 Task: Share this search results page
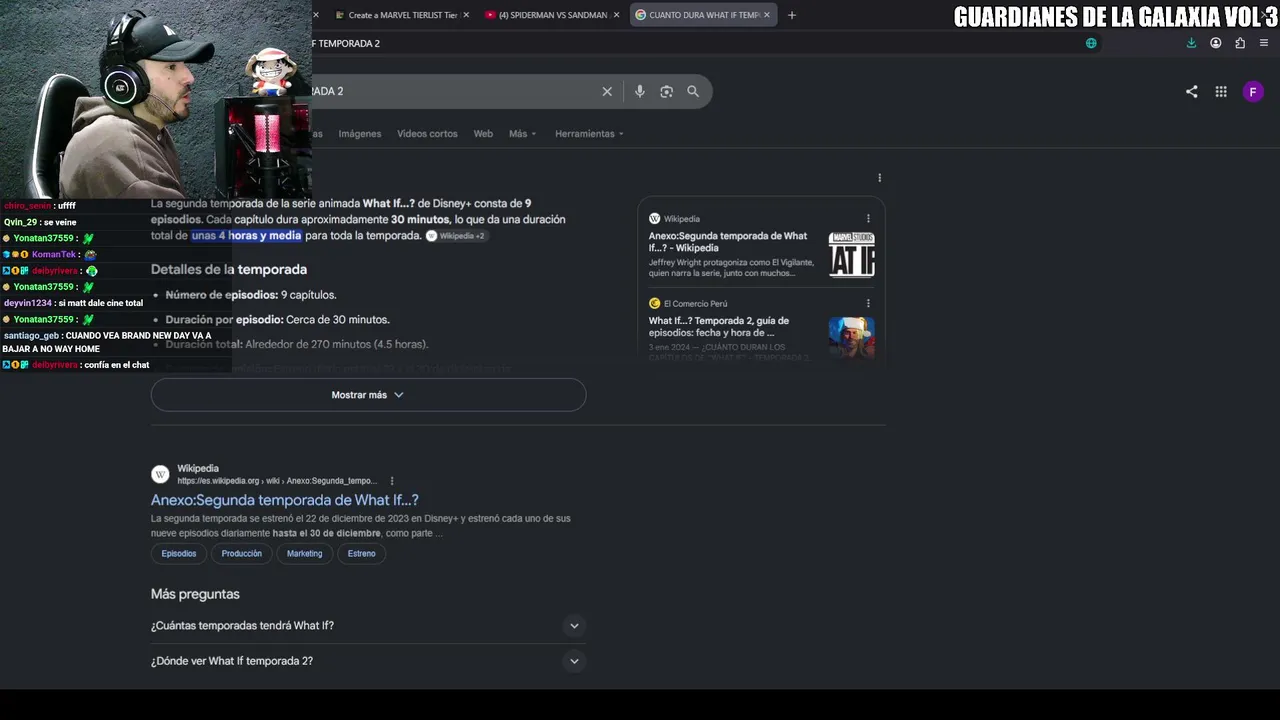1191,91
